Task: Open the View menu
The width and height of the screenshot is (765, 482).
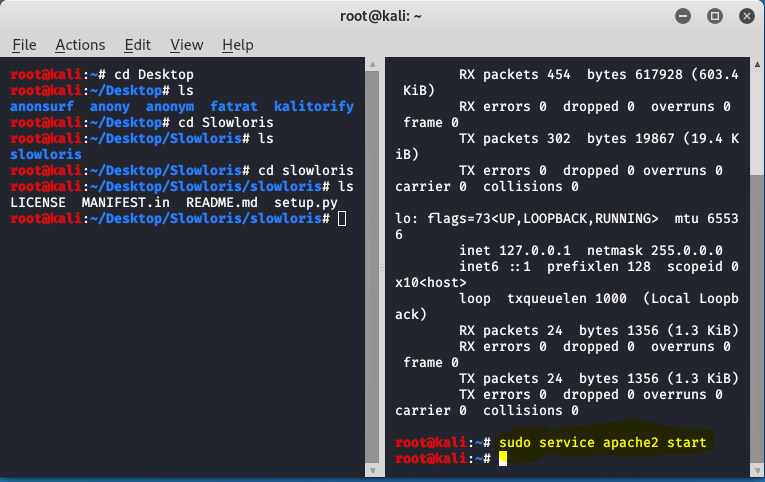Action: coord(186,45)
